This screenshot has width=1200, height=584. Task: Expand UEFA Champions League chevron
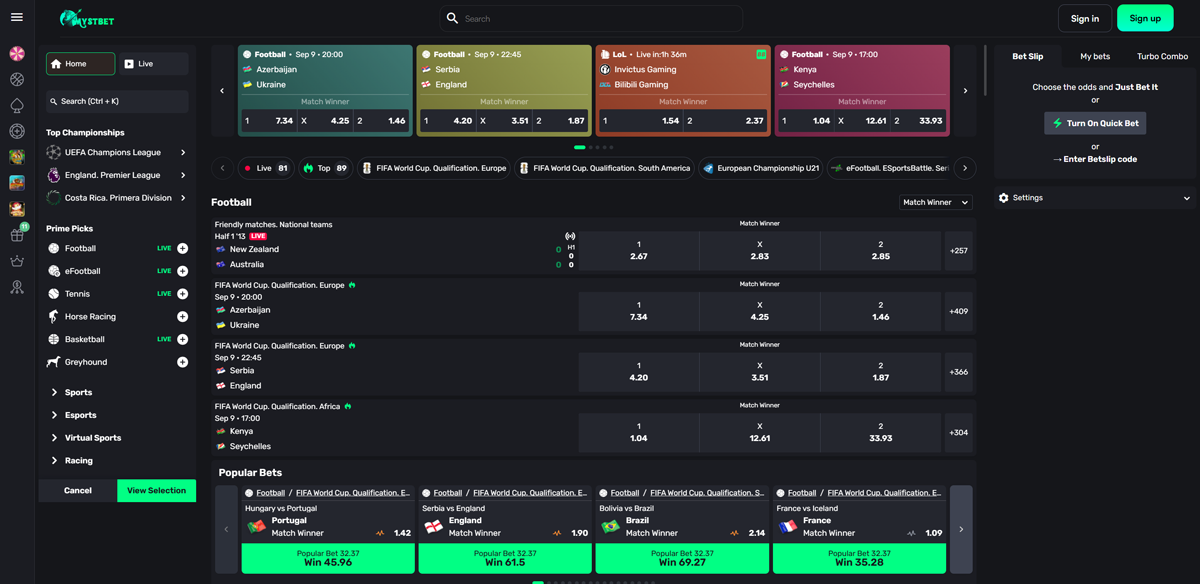point(183,153)
